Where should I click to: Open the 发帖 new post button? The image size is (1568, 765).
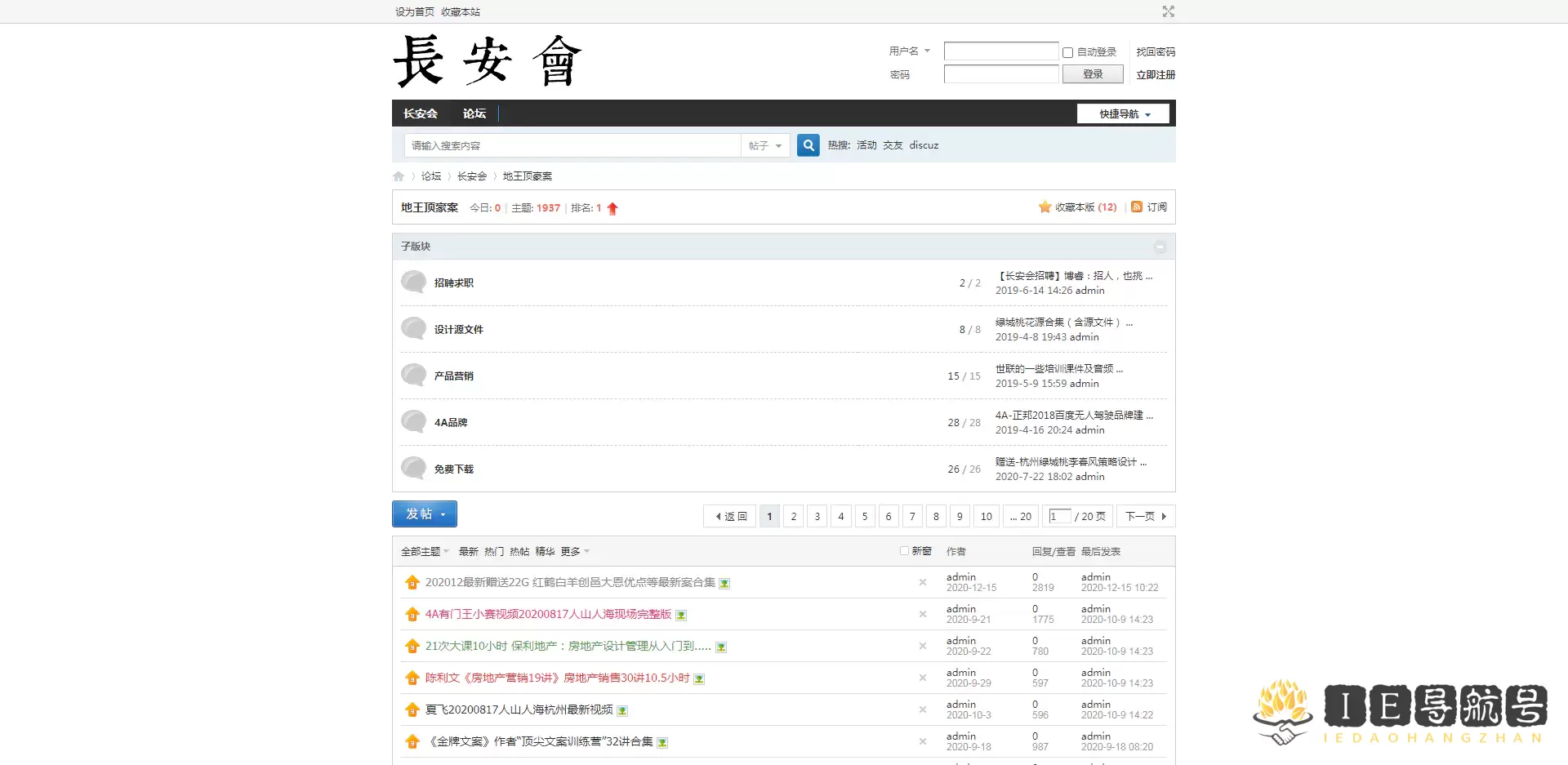424,514
